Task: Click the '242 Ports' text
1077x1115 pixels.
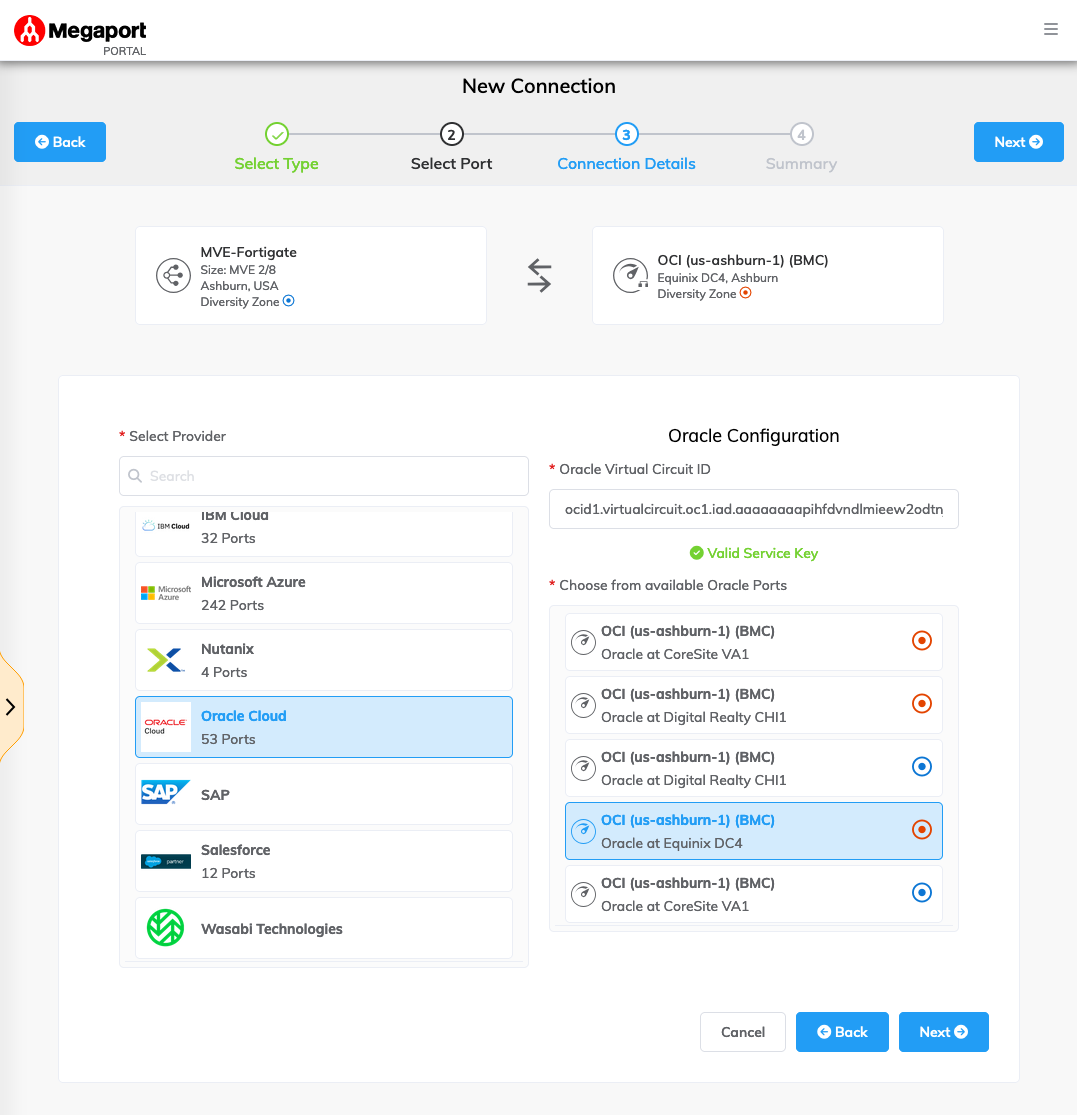Action: point(232,605)
